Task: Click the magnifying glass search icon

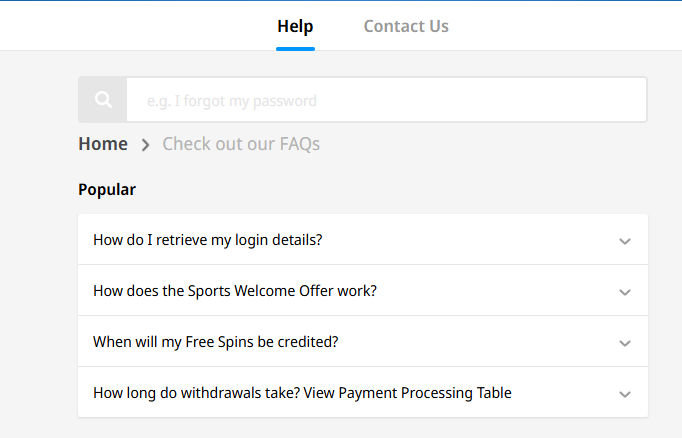Action: pos(102,100)
